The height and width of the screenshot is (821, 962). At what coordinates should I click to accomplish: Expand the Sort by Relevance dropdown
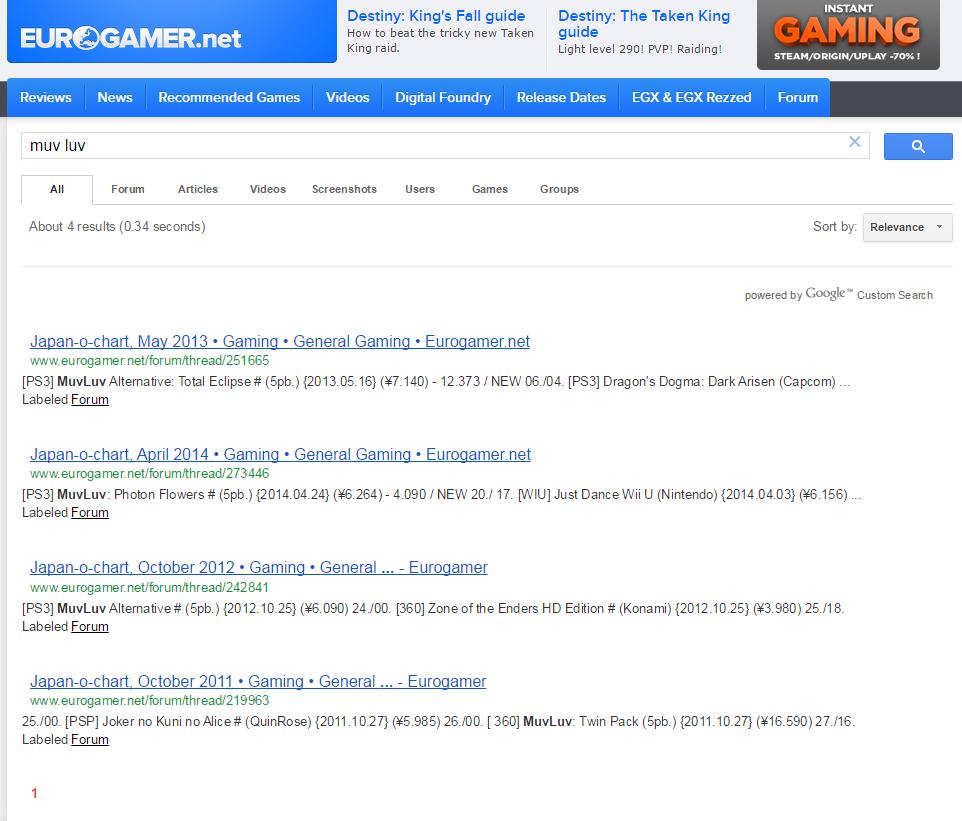907,227
